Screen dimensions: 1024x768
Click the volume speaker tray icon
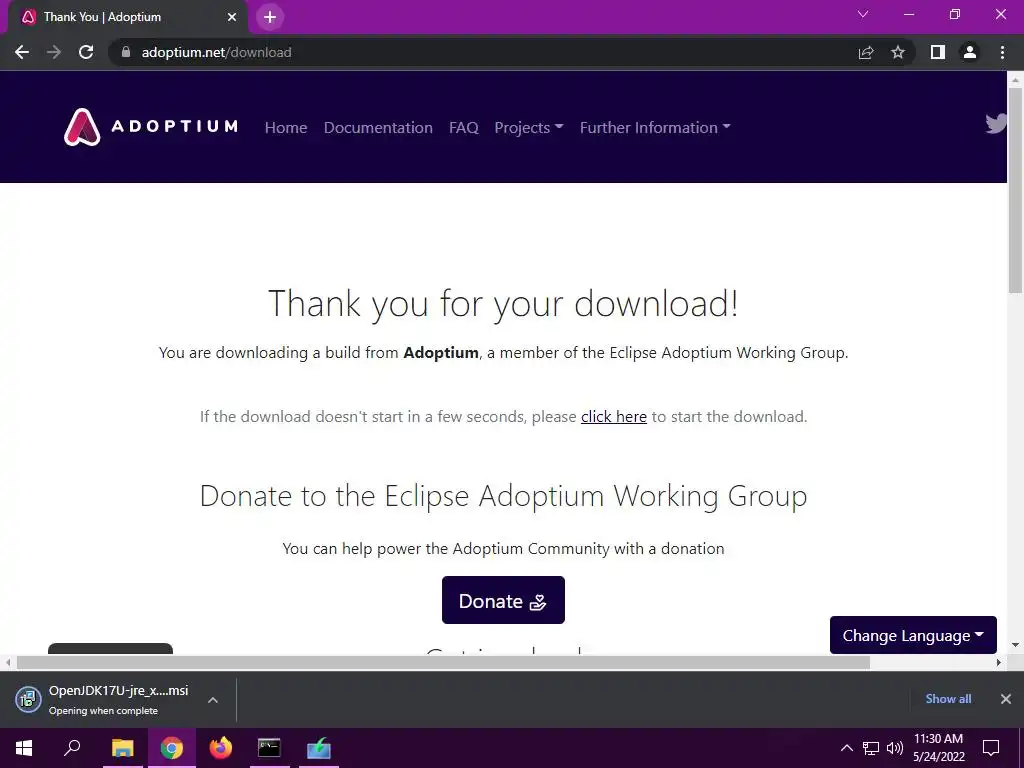point(895,748)
